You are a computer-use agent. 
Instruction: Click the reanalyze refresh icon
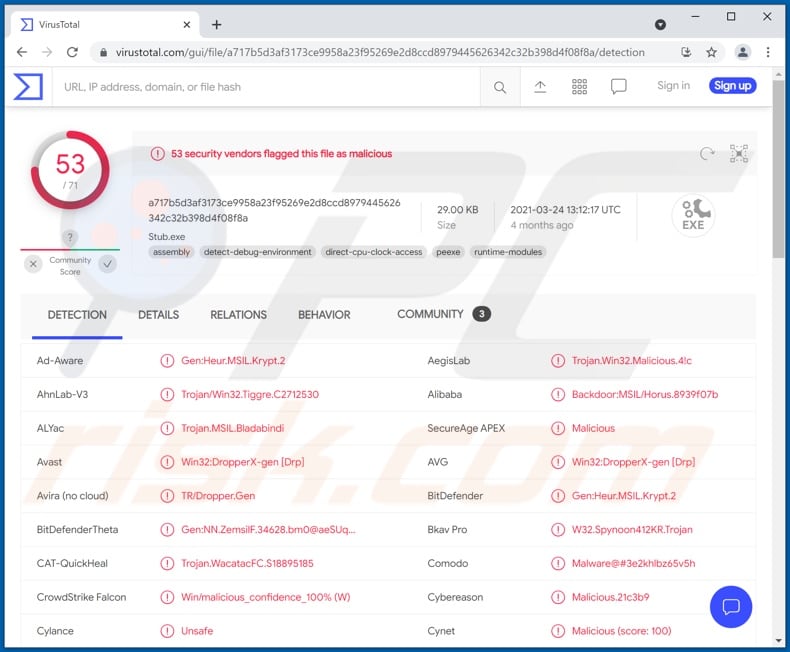pos(707,153)
